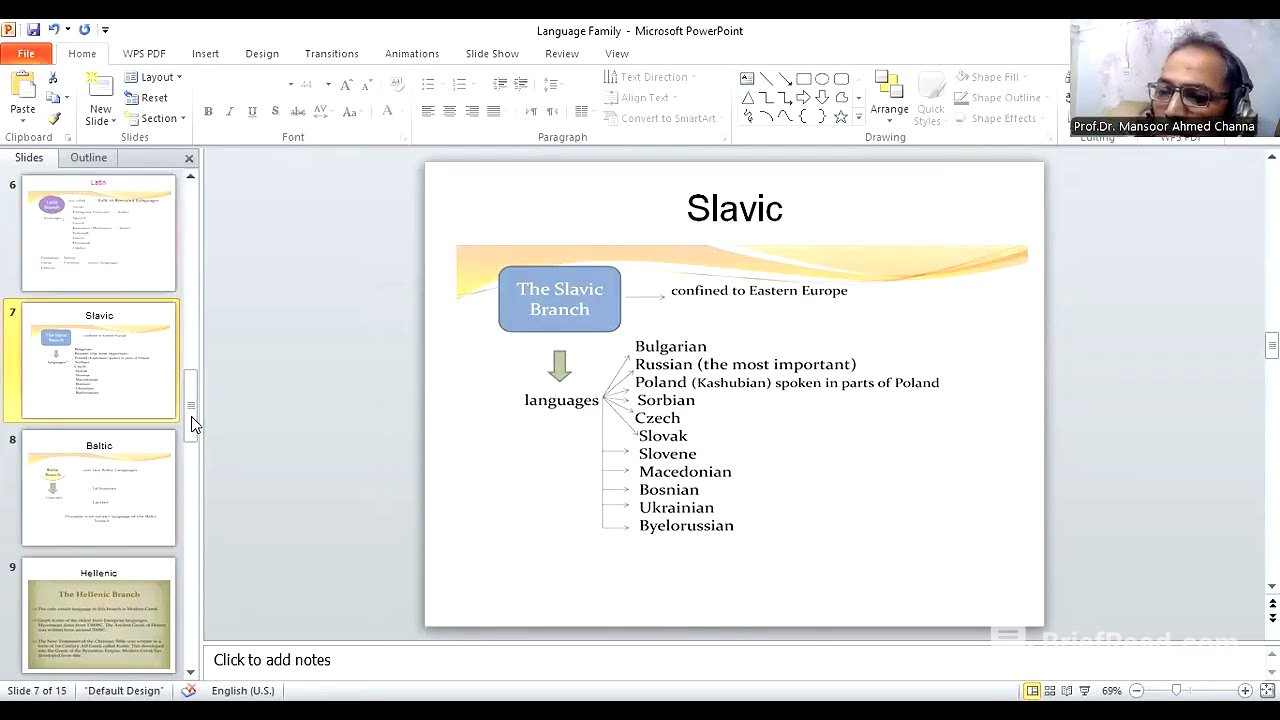The width and height of the screenshot is (1280, 720).
Task: Toggle Italic formatting
Action: 230,112
